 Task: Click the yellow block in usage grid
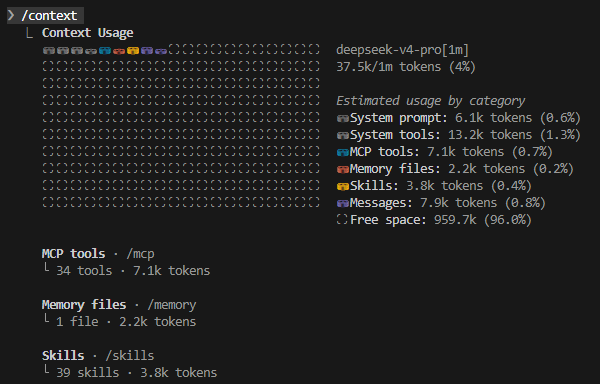(133, 50)
